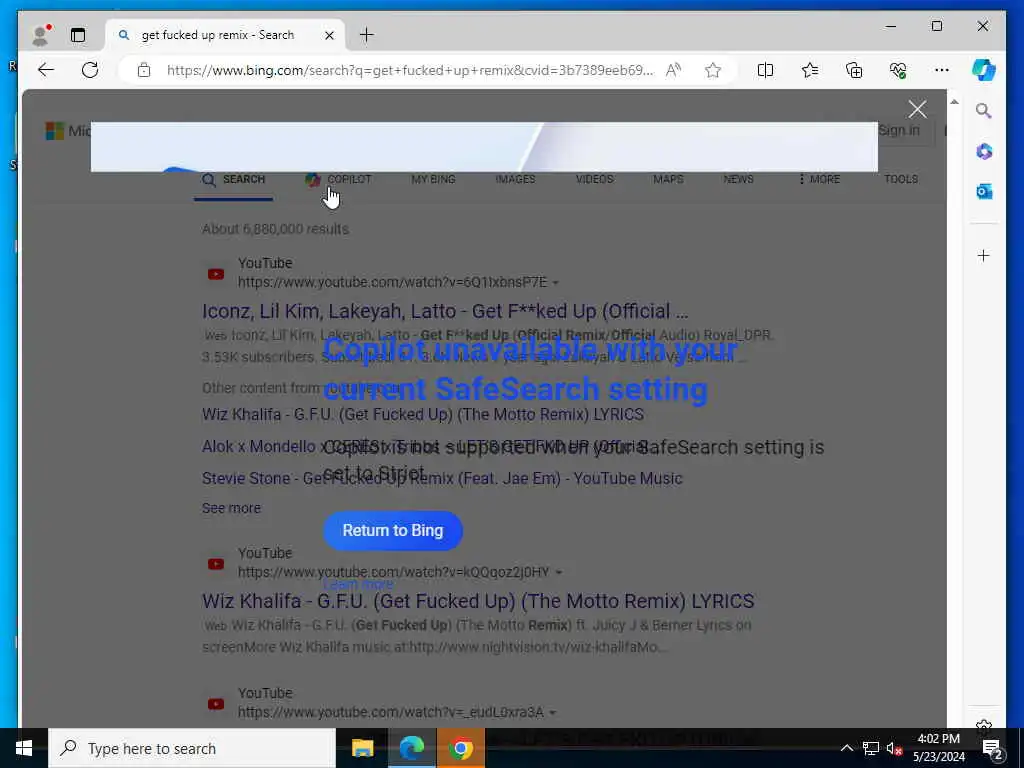Switch to the Copilot tab

[x=338, y=180]
